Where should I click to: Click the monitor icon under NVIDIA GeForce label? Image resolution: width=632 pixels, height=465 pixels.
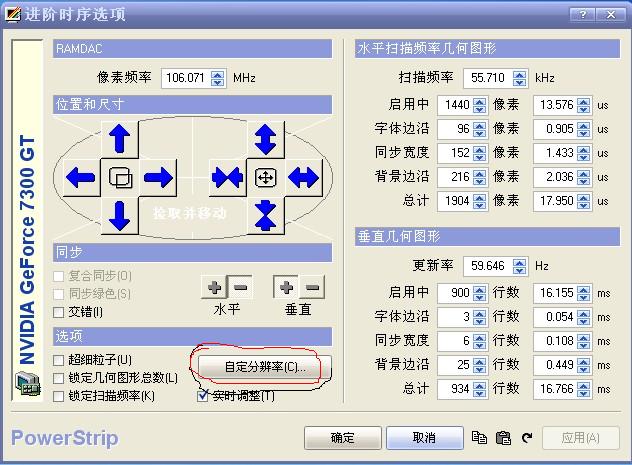coord(27,384)
